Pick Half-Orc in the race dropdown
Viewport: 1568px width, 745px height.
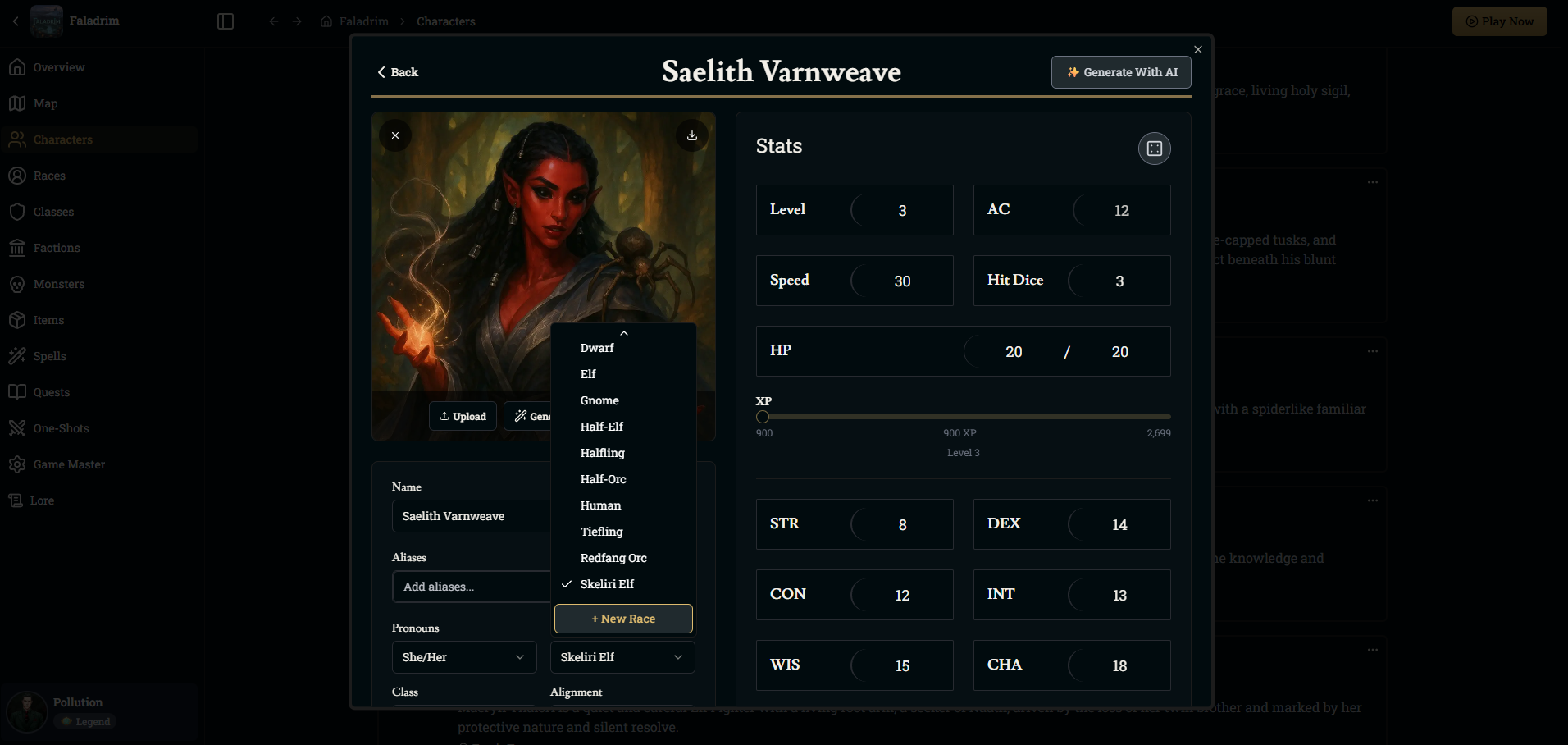(603, 479)
